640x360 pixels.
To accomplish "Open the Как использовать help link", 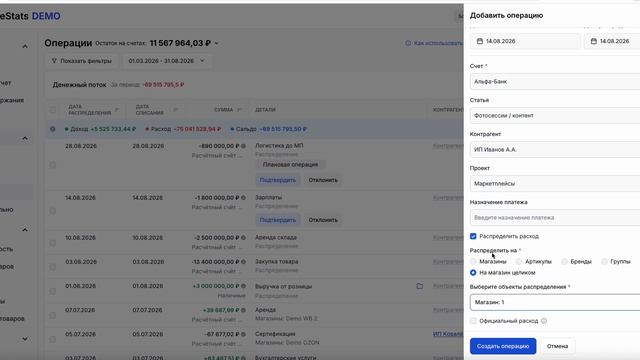I will tap(438, 43).
